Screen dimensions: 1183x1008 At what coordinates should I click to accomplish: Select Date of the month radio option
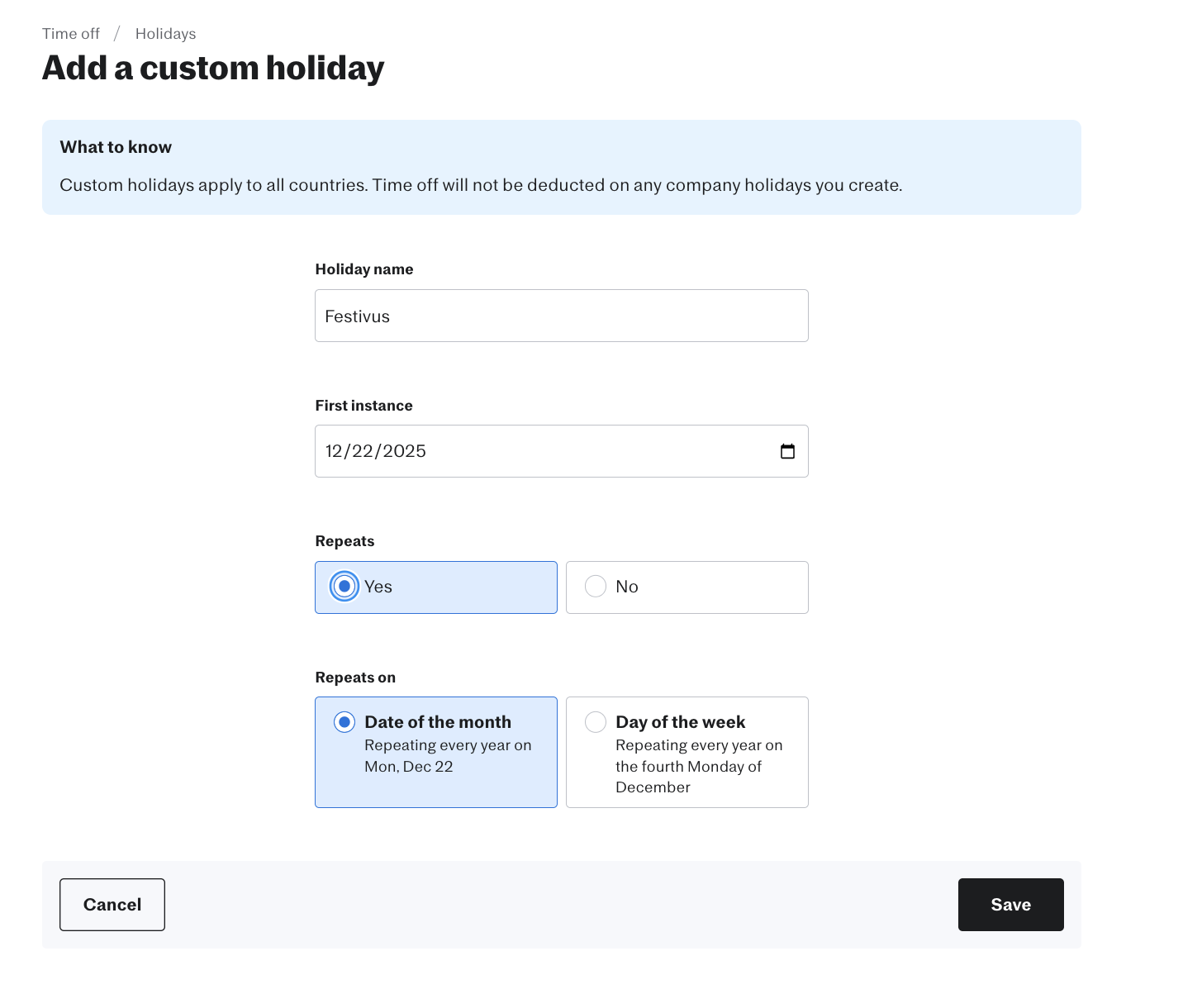tap(344, 722)
